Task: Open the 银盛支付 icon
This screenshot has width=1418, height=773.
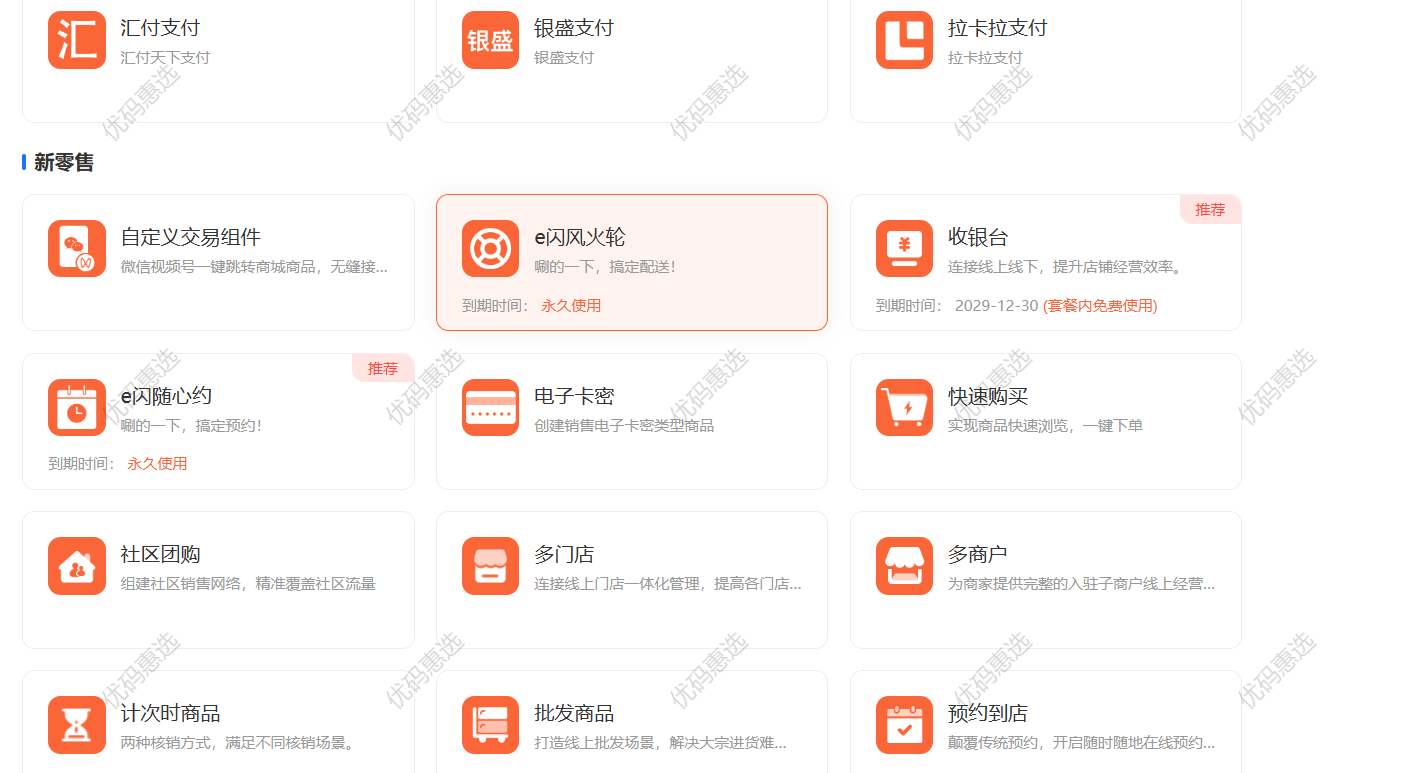Action: tap(490, 40)
